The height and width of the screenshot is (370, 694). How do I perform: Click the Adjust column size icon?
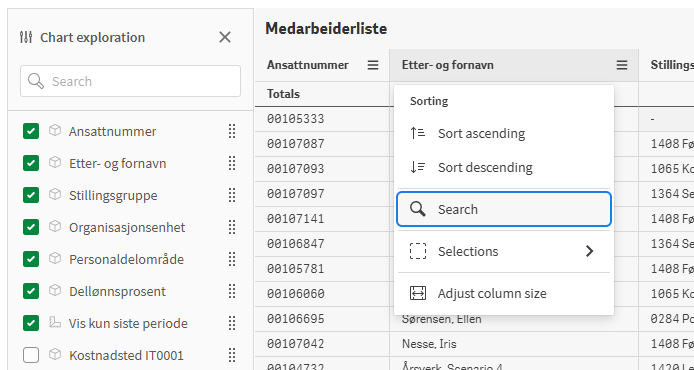418,293
